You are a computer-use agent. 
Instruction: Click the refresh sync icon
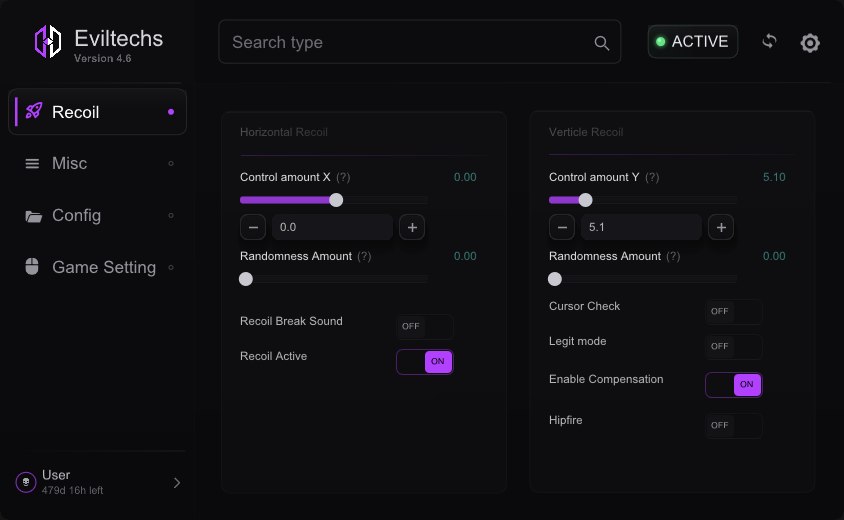(x=770, y=41)
